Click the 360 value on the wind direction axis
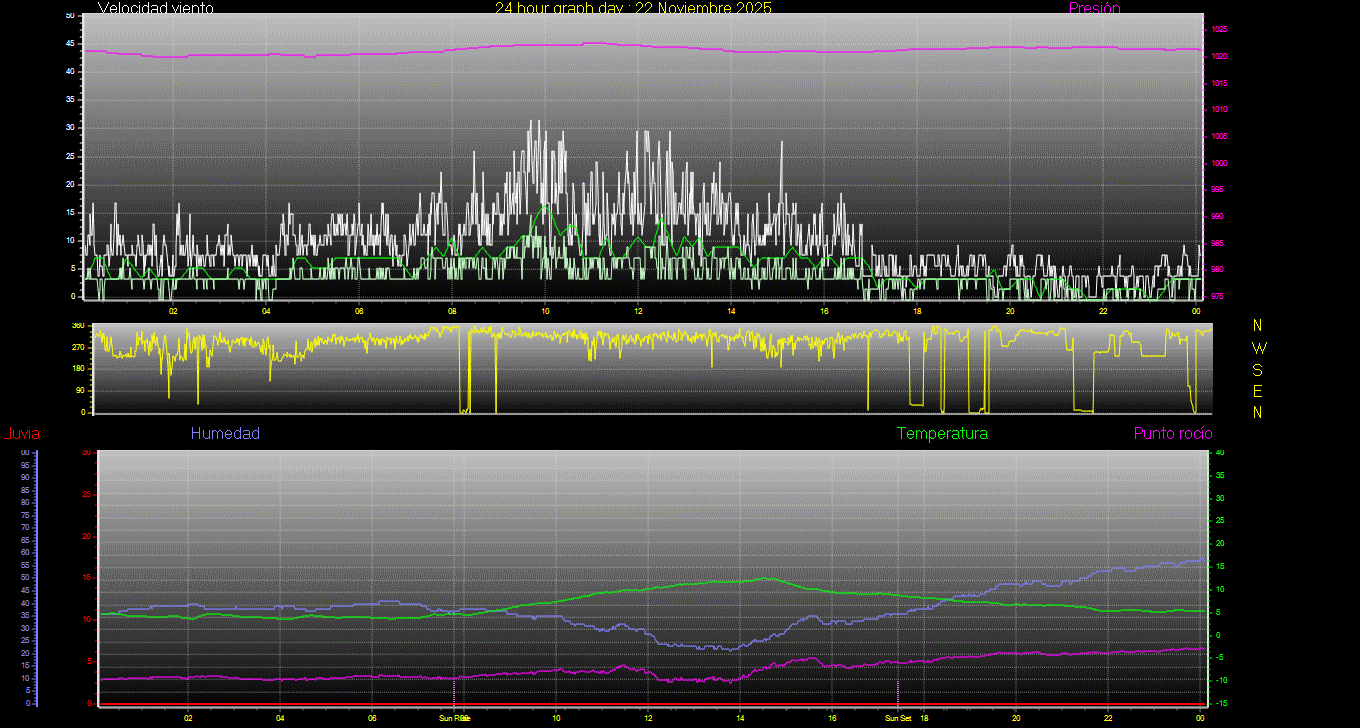The width and height of the screenshot is (1360, 728). [77, 326]
